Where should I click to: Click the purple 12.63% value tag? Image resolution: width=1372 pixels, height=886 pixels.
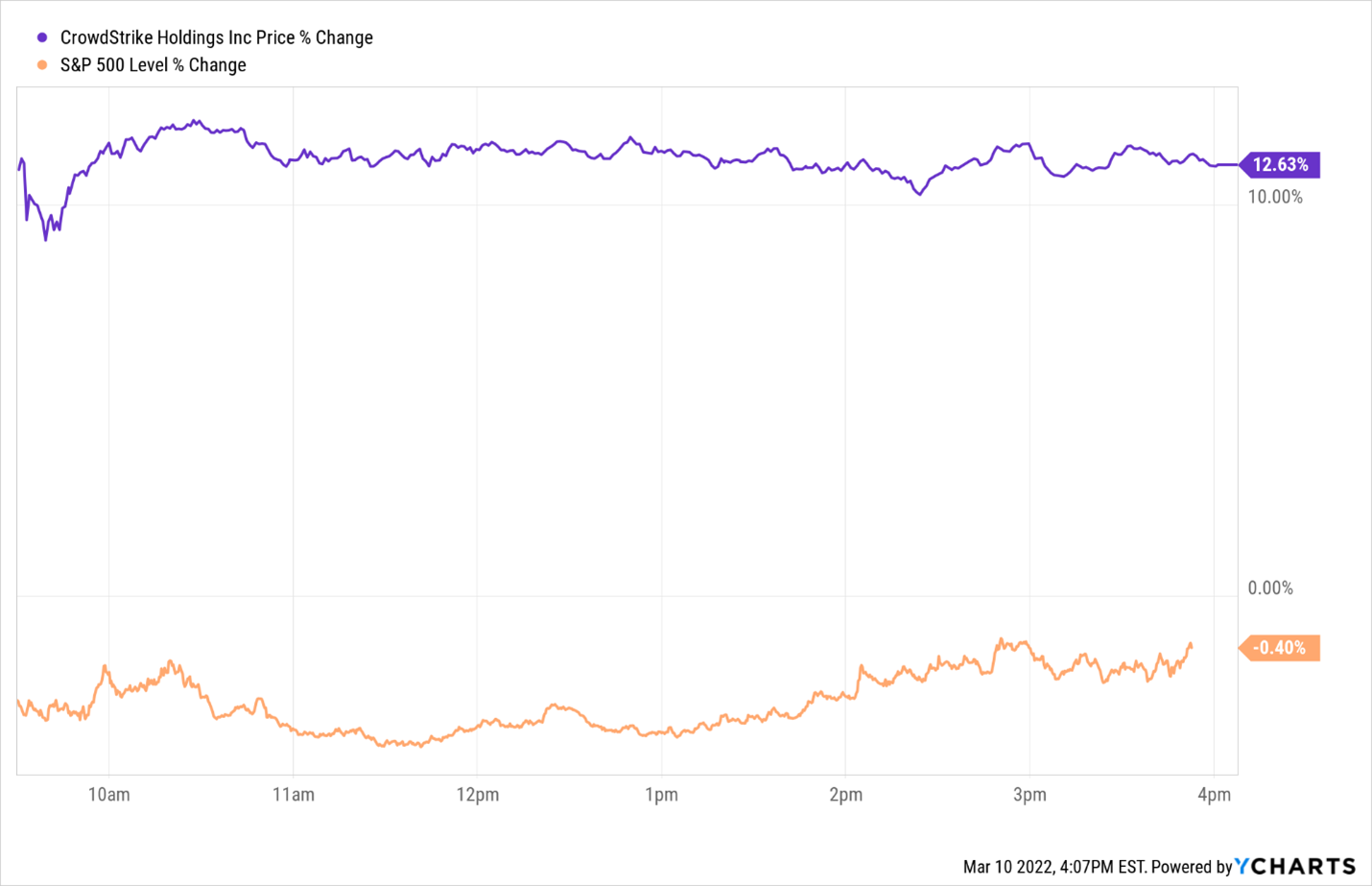1281,165
